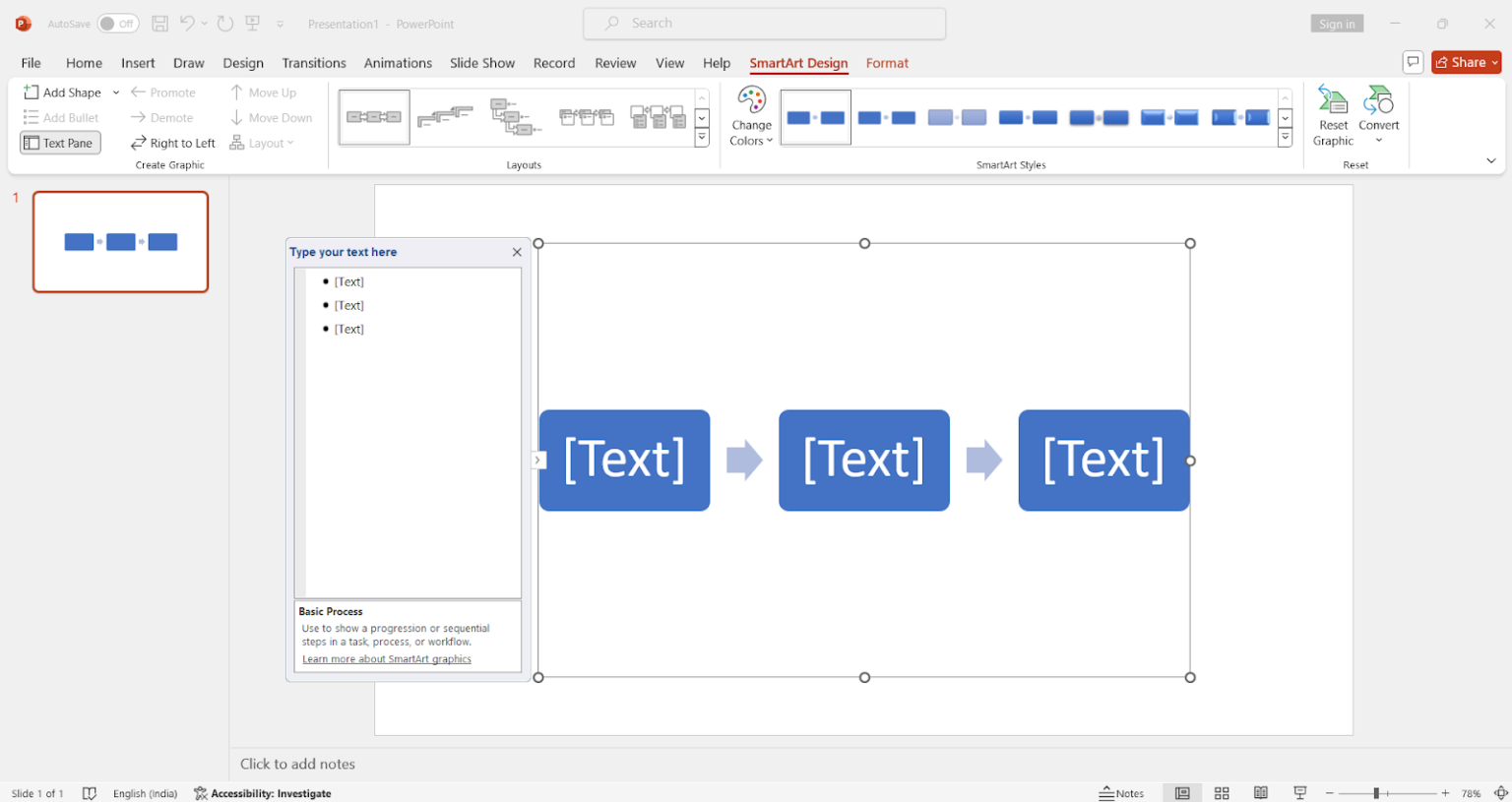Open the Add Shape dropdown arrow
The height and width of the screenshot is (802, 1512).
(114, 92)
